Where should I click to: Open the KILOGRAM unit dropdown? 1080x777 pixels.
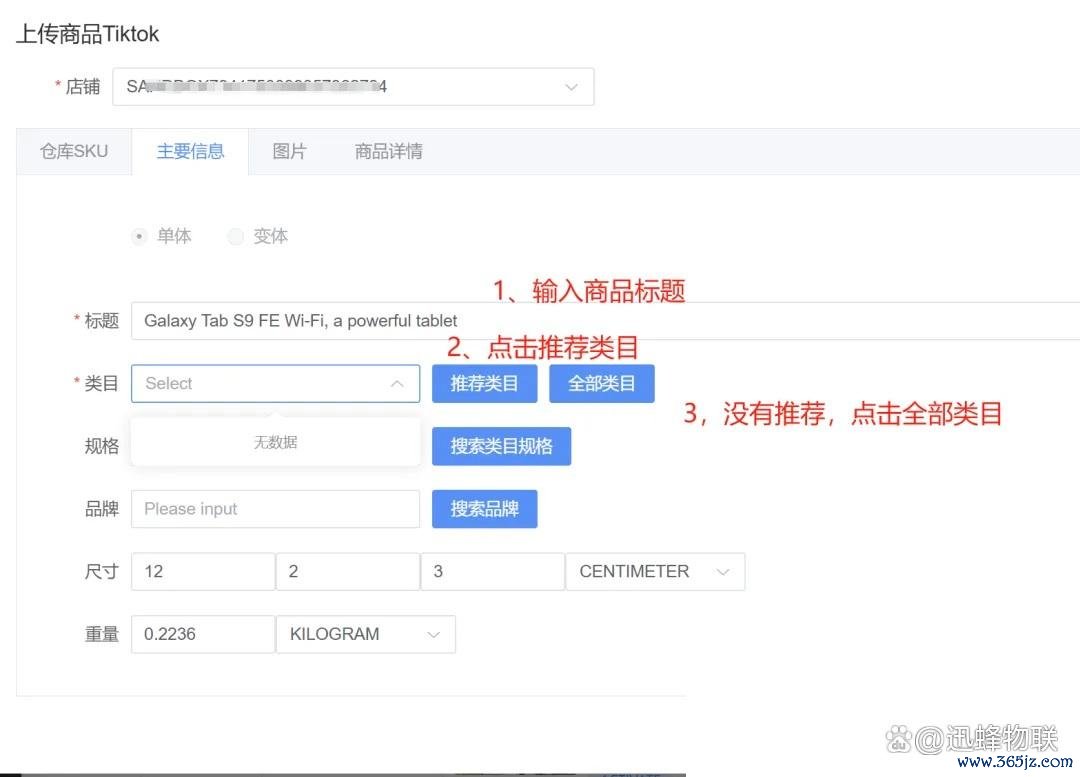coord(366,634)
